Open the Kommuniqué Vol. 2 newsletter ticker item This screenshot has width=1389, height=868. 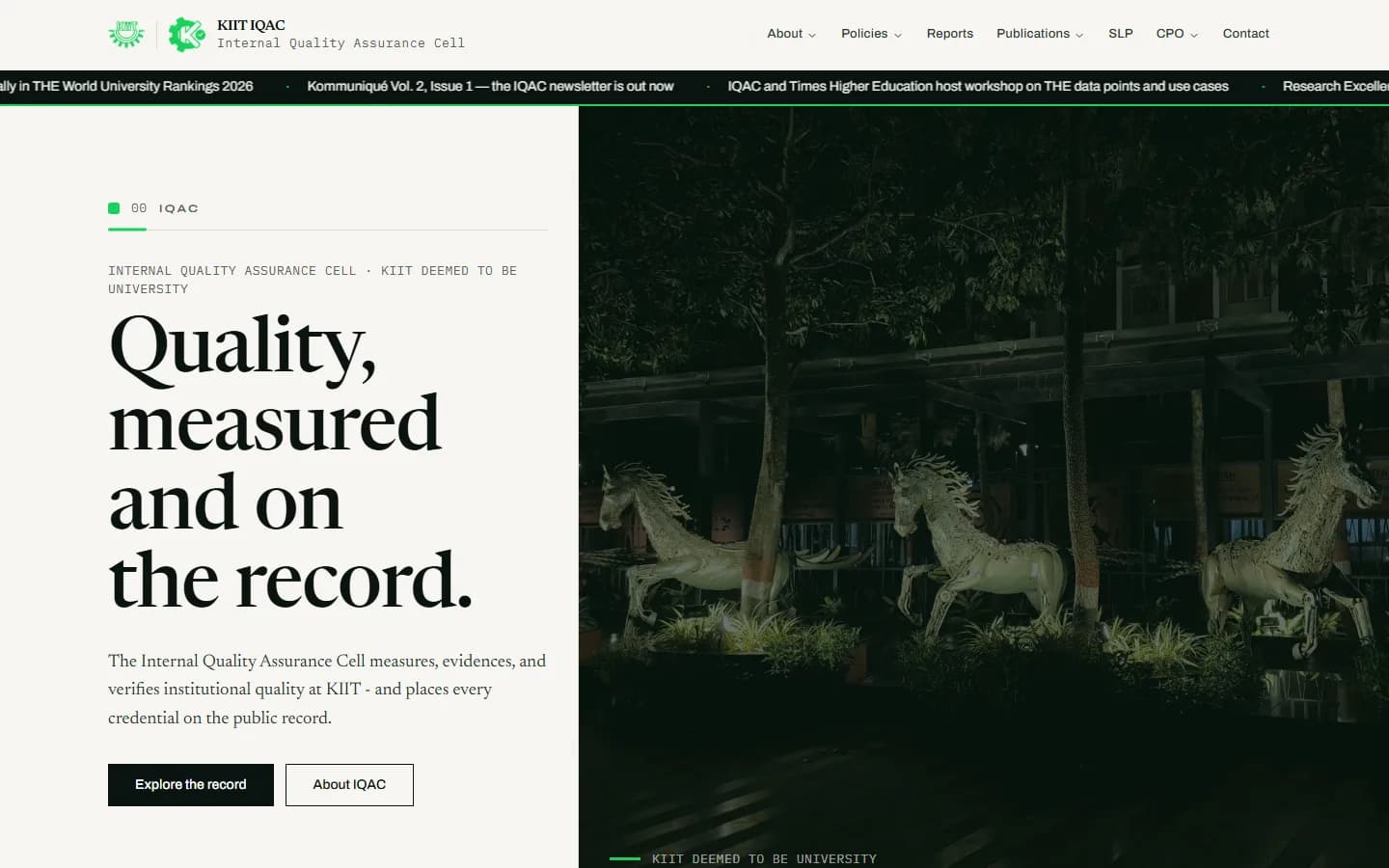490,86
